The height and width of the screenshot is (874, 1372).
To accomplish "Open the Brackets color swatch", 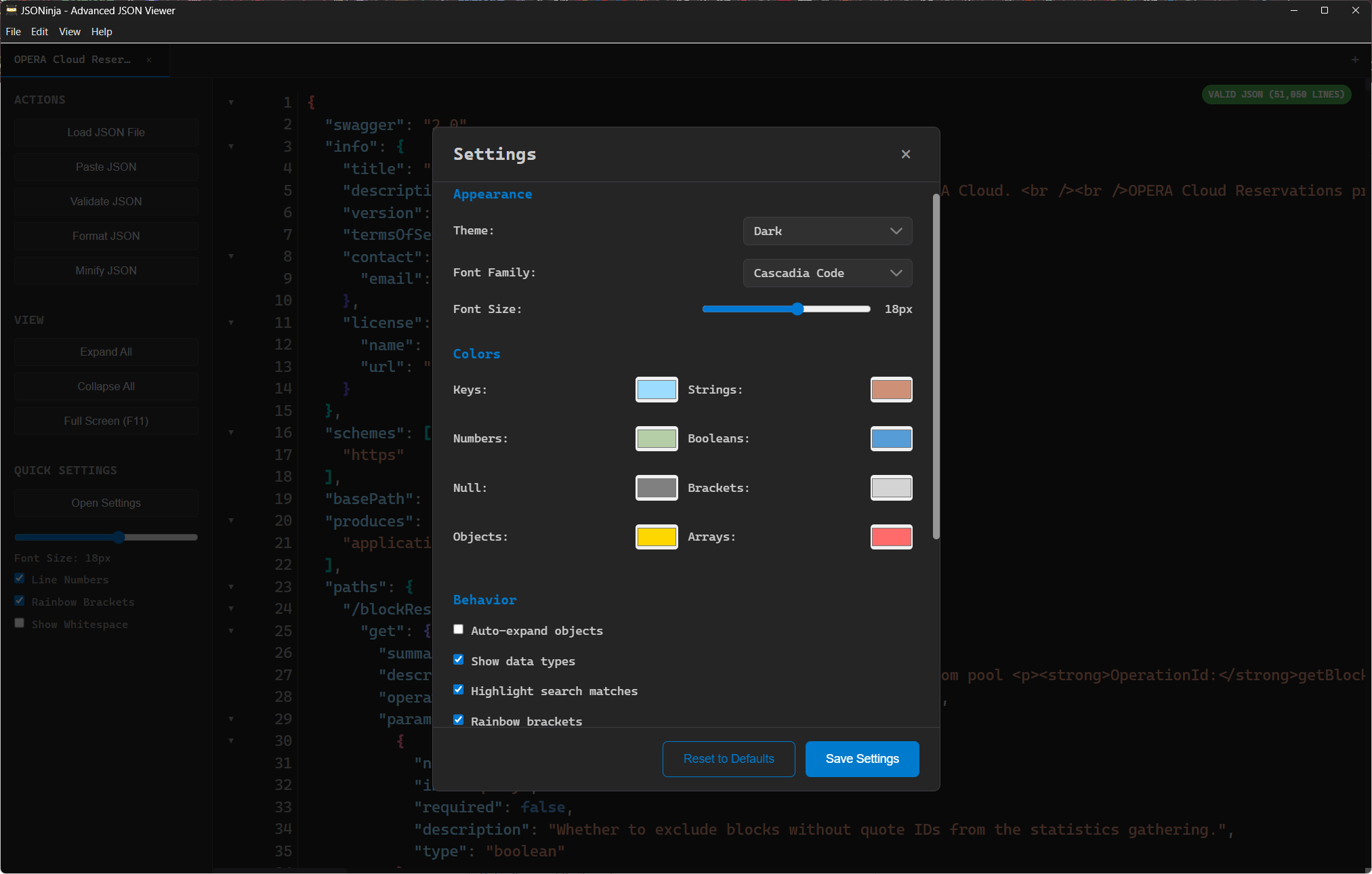I will click(x=891, y=488).
